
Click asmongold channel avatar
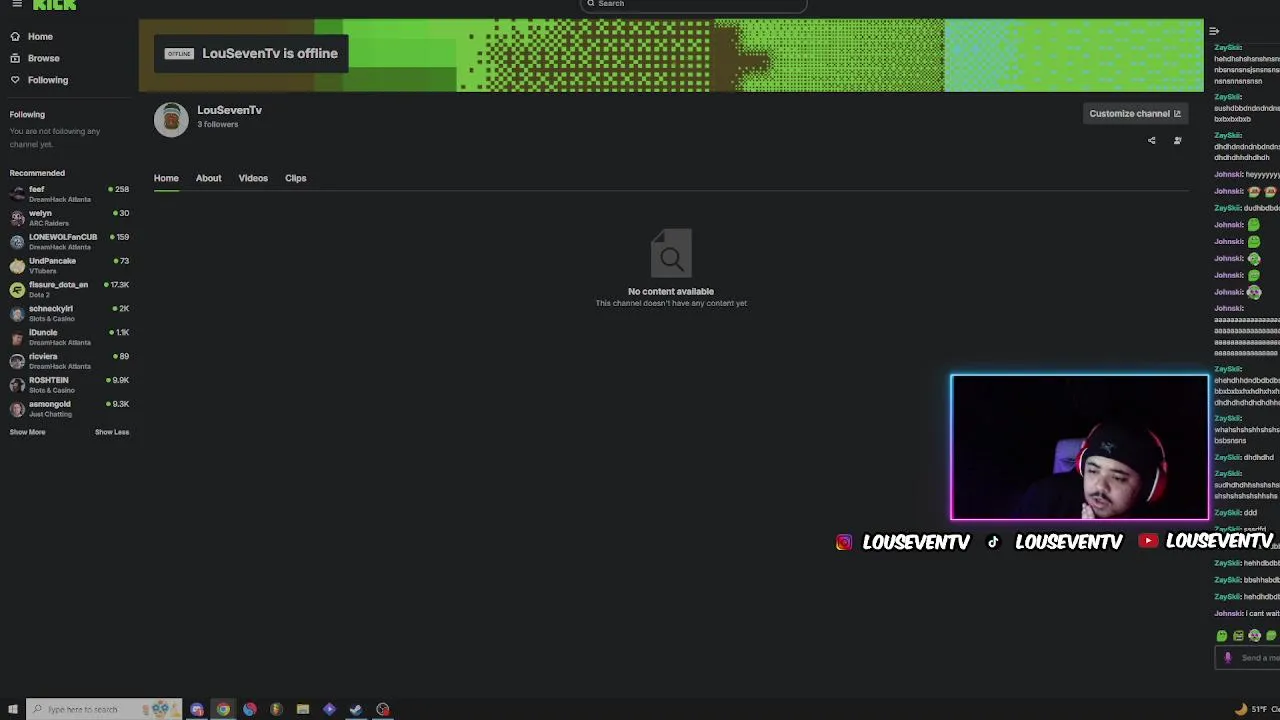click(17, 409)
